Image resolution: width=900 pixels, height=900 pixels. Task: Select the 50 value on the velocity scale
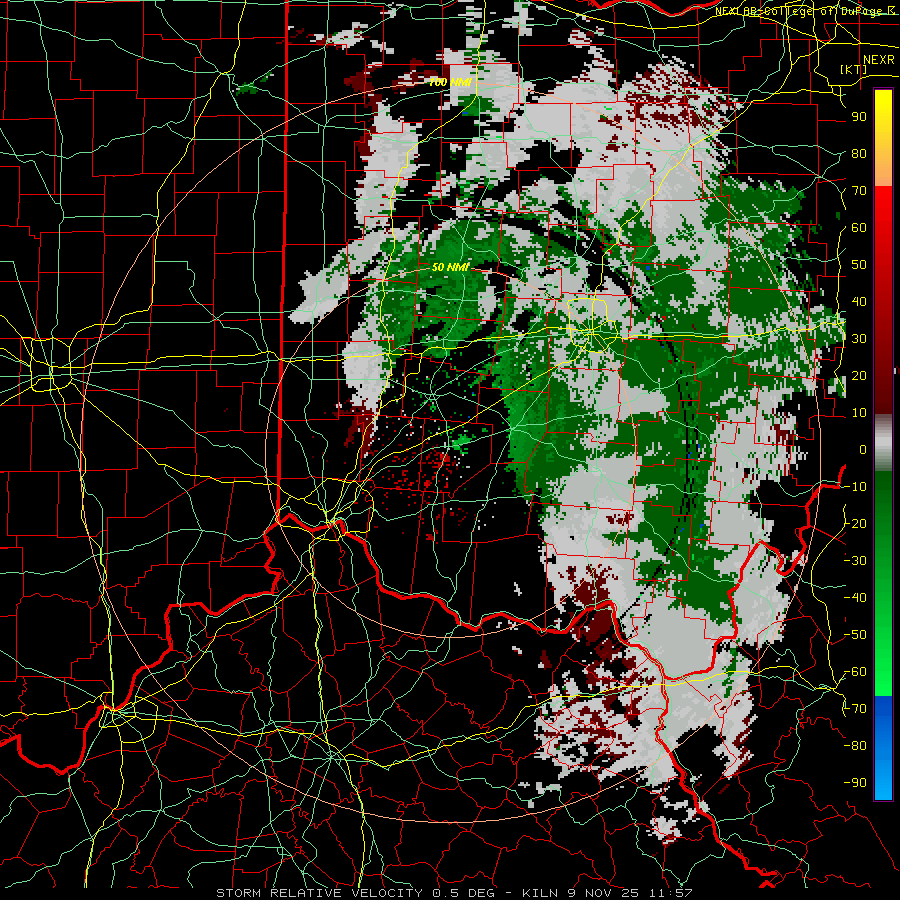tap(859, 265)
